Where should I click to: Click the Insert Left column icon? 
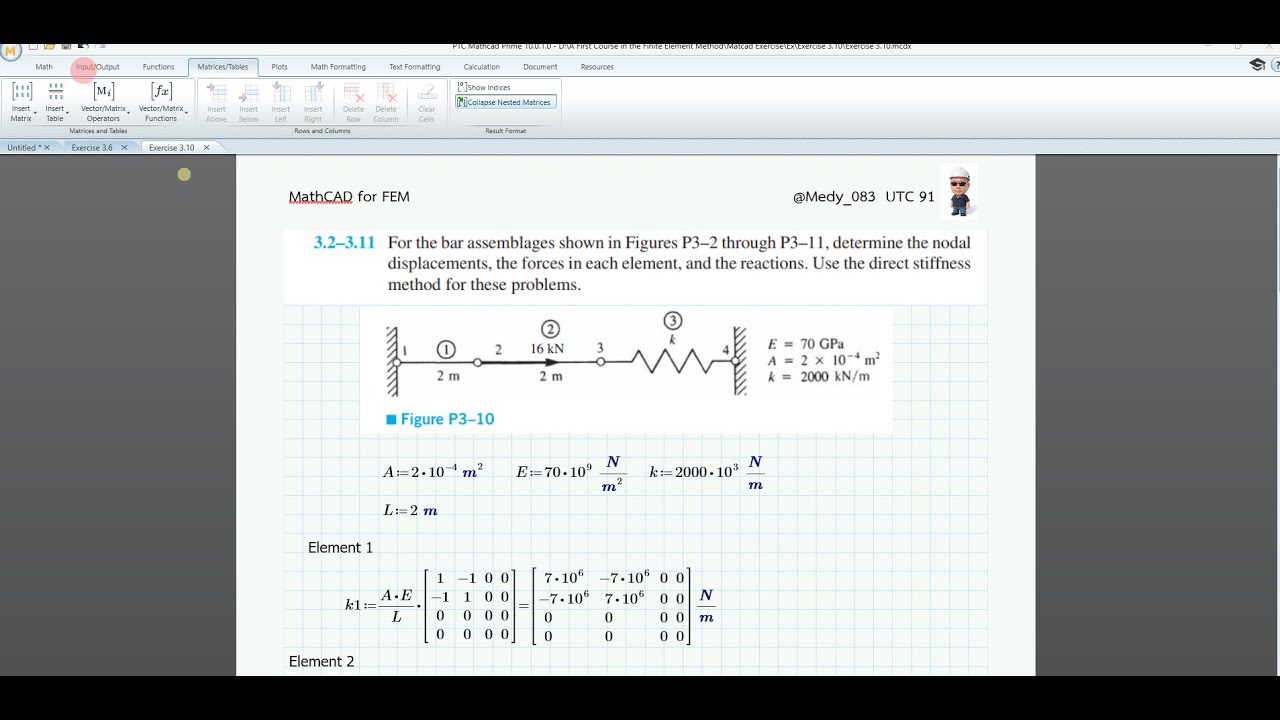(x=281, y=92)
